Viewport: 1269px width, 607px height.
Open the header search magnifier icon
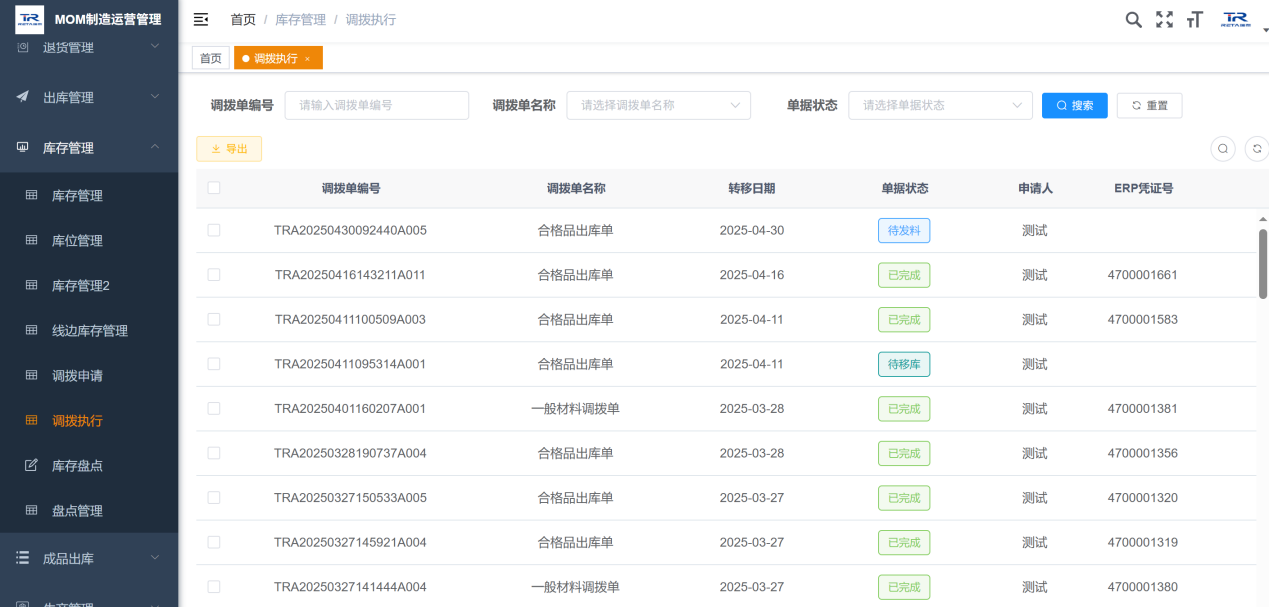coord(1133,19)
